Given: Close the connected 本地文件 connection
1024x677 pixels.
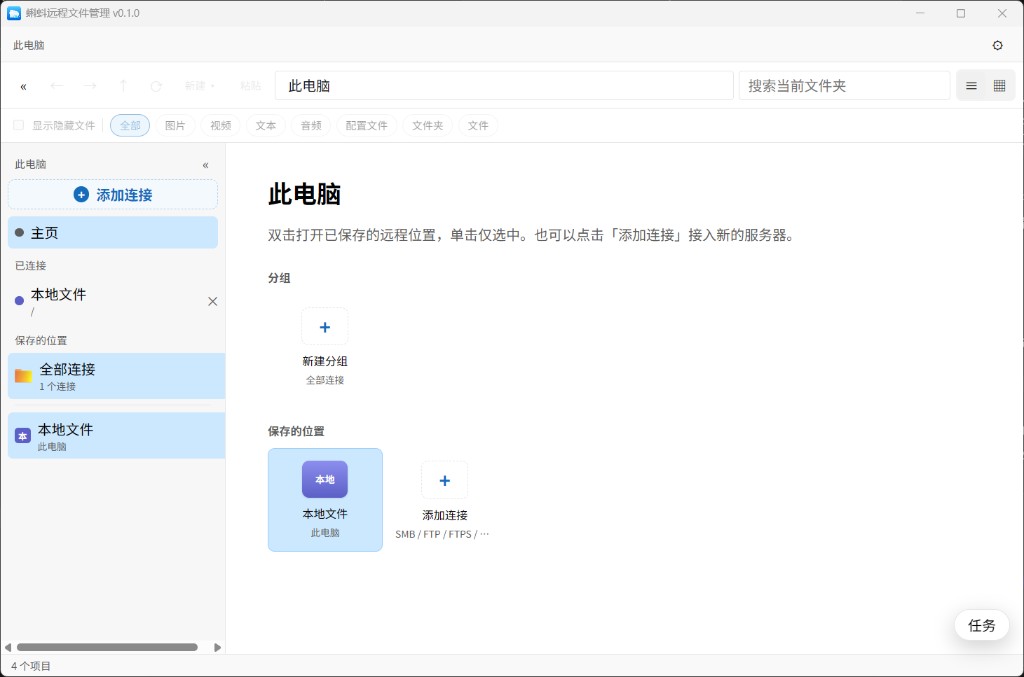Looking at the screenshot, I should pyautogui.click(x=212, y=301).
